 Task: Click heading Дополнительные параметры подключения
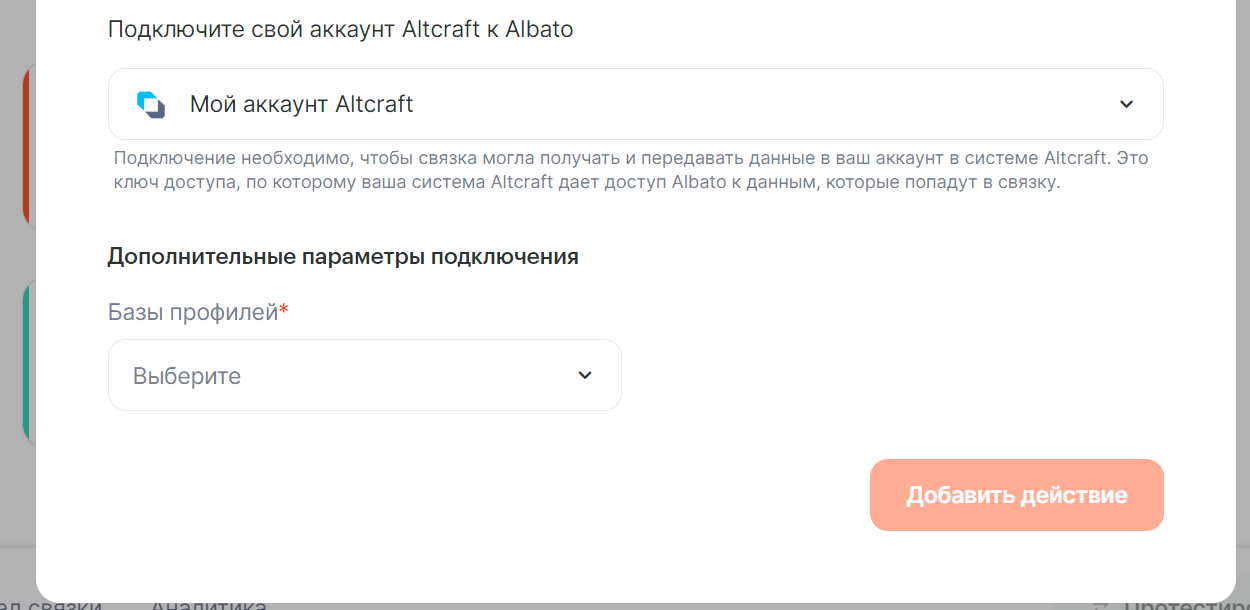[343, 256]
